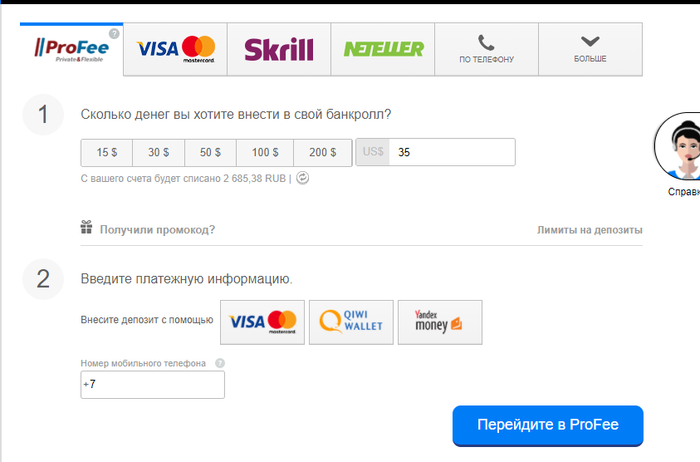Select the Visa Mastercard payment tab

(x=175, y=49)
